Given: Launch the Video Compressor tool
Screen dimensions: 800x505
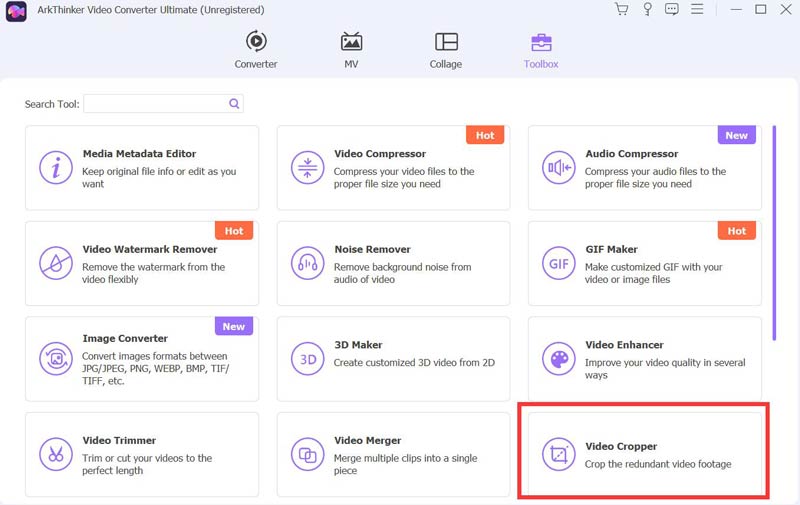Looking at the screenshot, I should point(393,168).
